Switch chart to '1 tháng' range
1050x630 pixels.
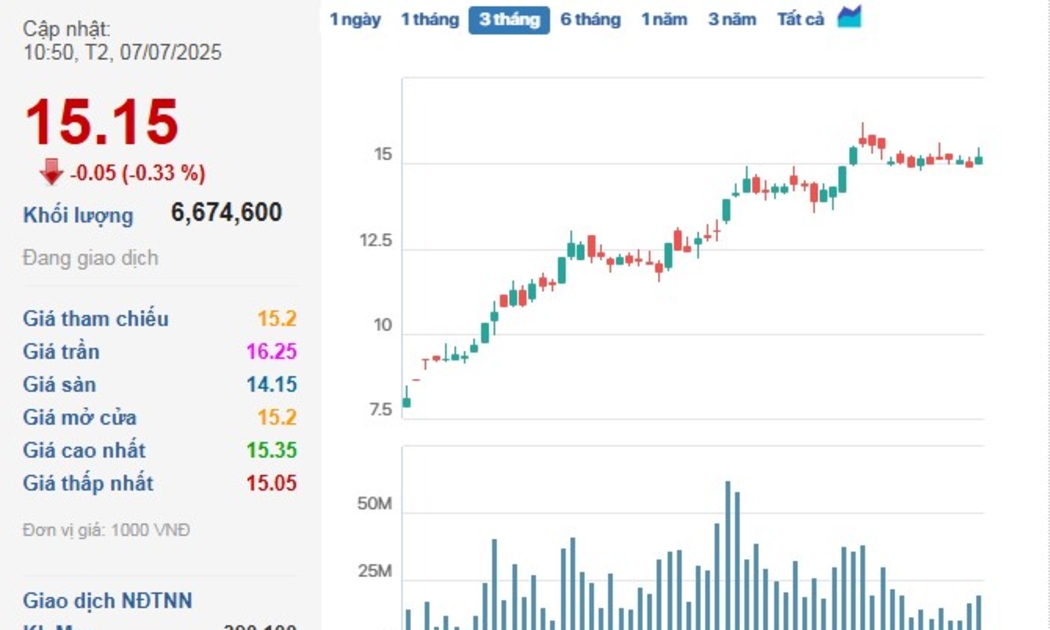[x=430, y=19]
